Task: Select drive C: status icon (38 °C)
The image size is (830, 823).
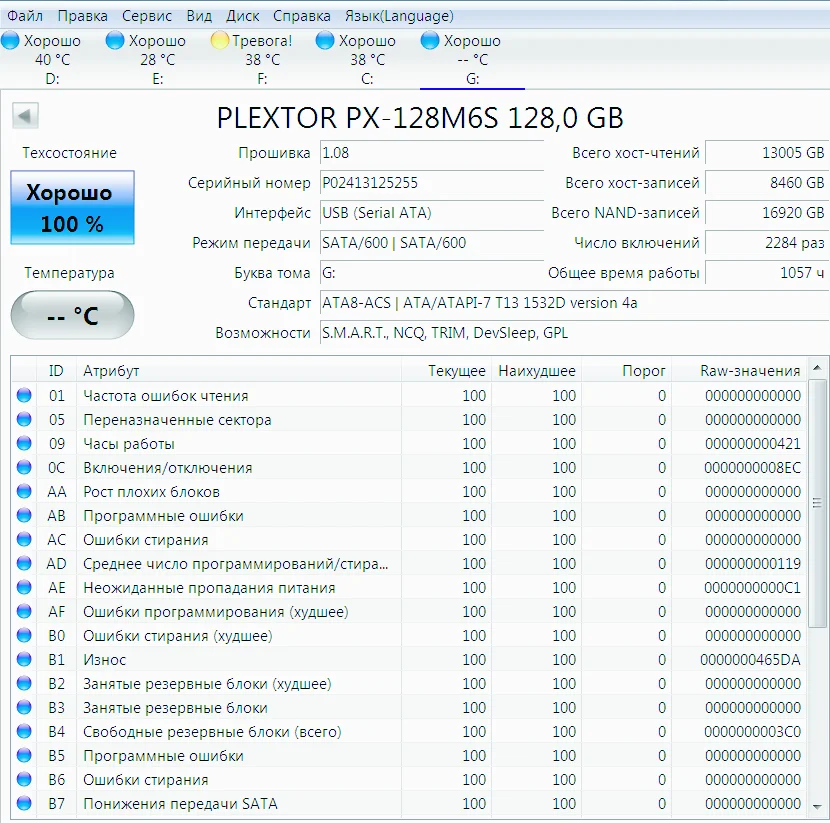Action: [325, 41]
